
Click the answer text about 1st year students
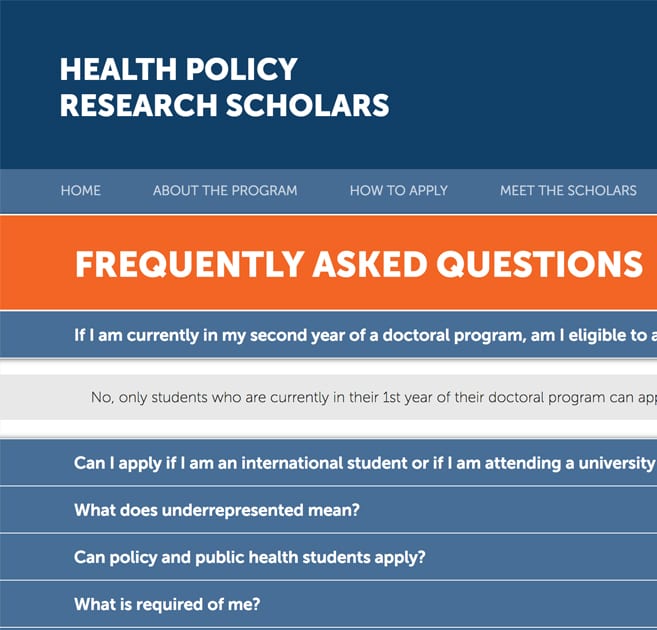374,397
